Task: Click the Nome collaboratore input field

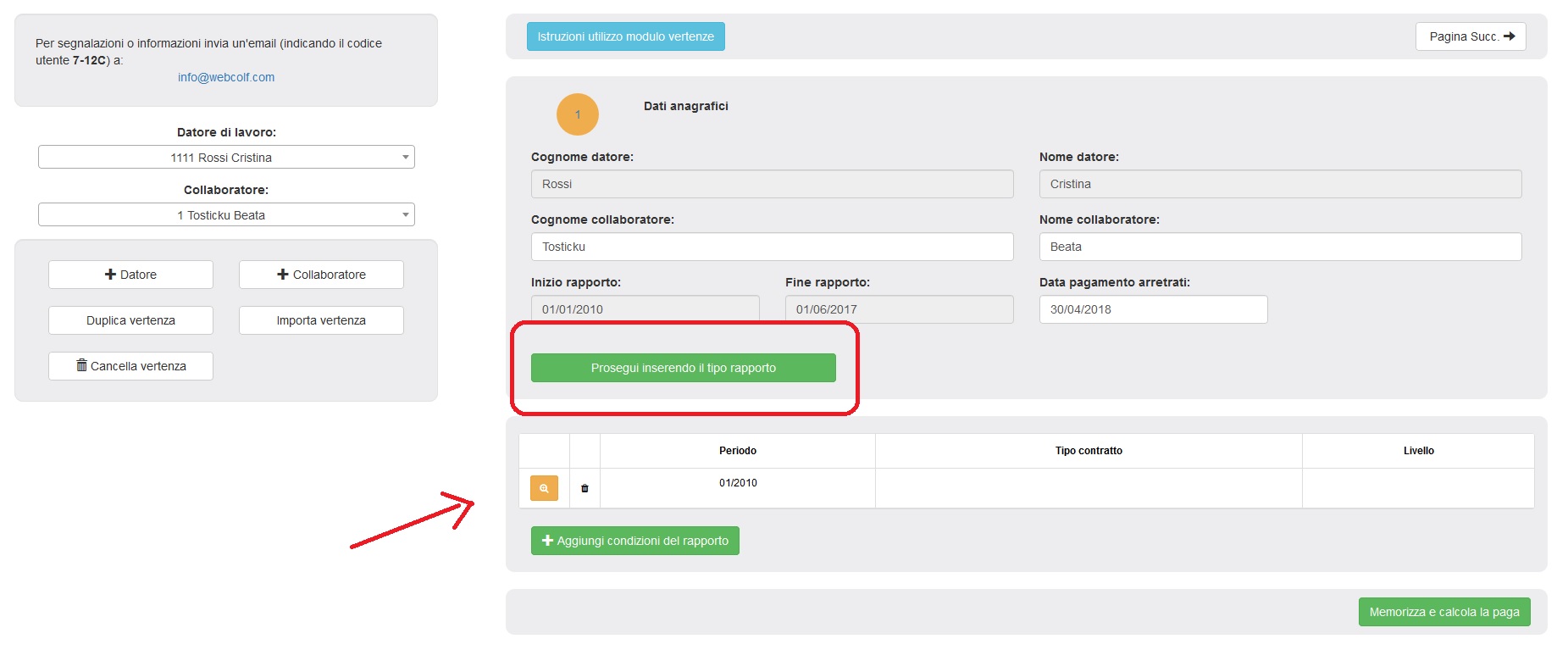Action: [x=1280, y=247]
